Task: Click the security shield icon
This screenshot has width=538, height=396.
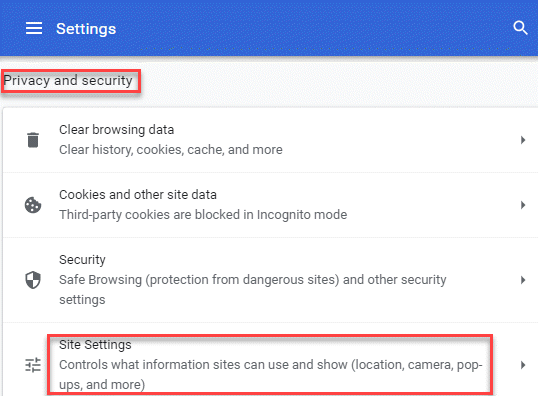Action: tap(33, 280)
